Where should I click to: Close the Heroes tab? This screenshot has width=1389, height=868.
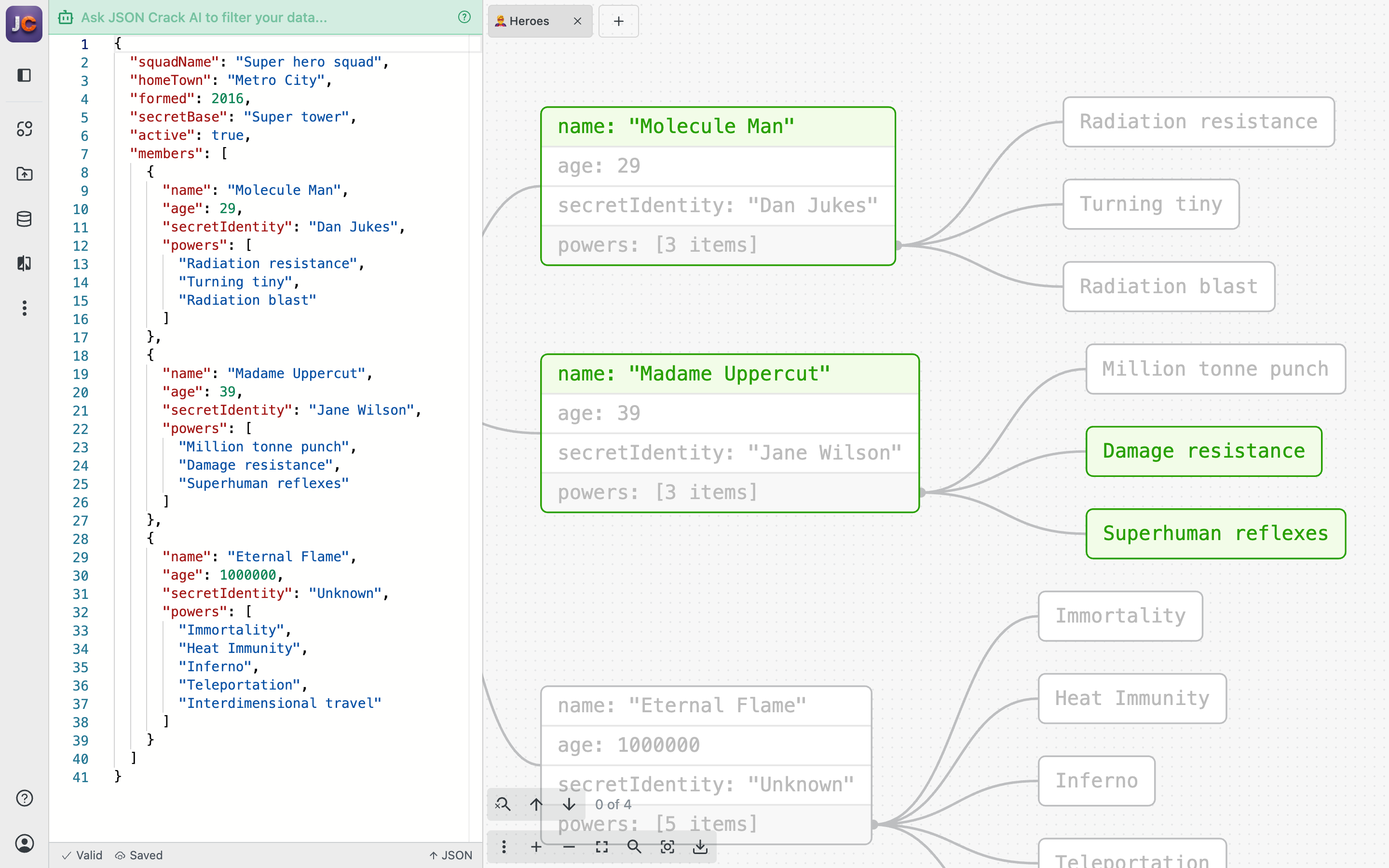coord(577,21)
